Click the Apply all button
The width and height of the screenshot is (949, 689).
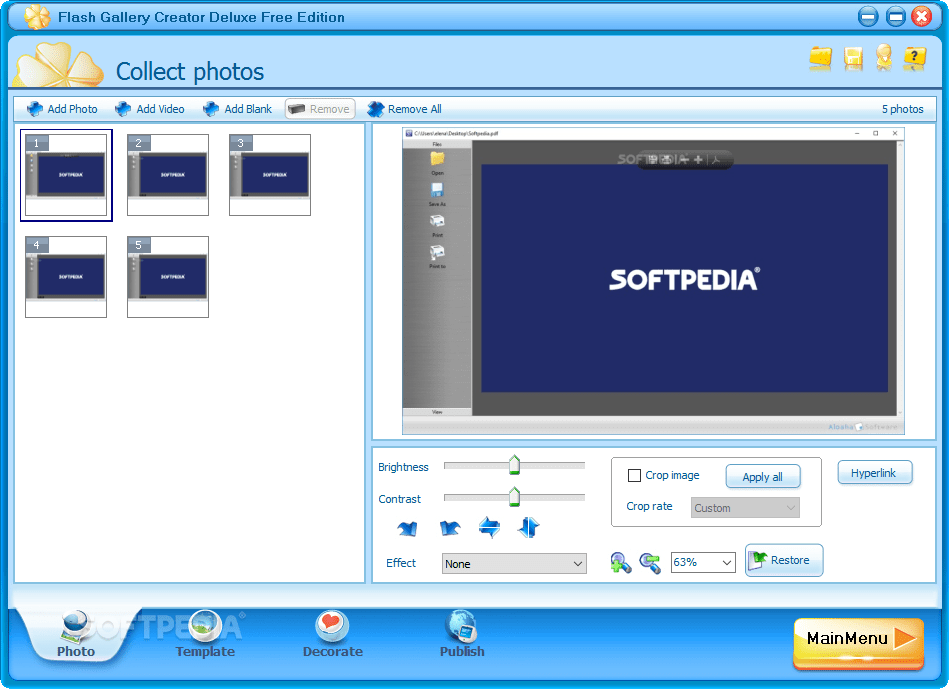click(x=763, y=476)
